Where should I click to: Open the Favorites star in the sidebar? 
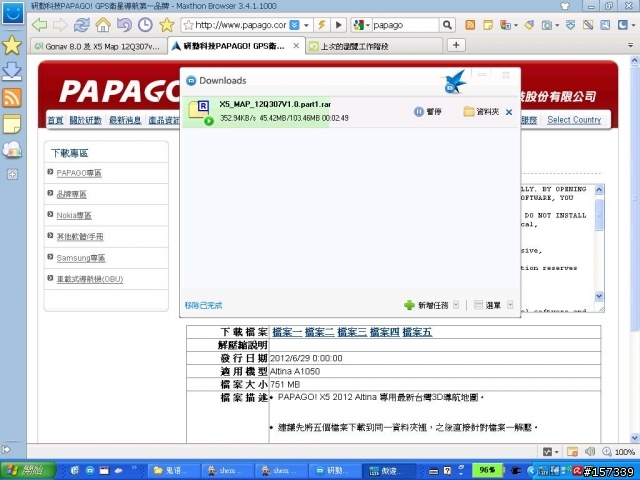(12, 45)
